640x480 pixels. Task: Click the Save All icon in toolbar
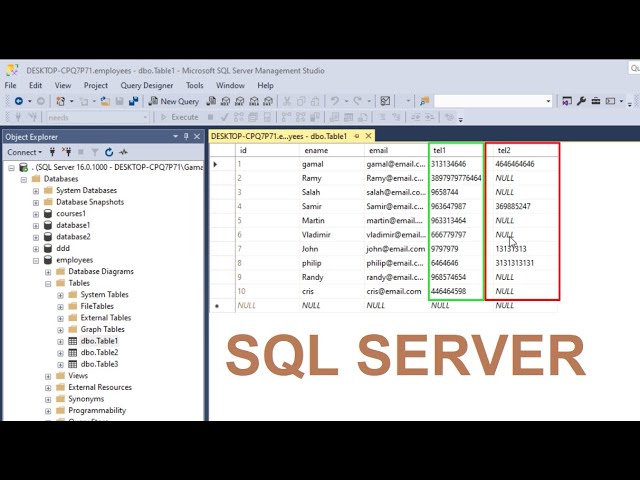click(133, 101)
